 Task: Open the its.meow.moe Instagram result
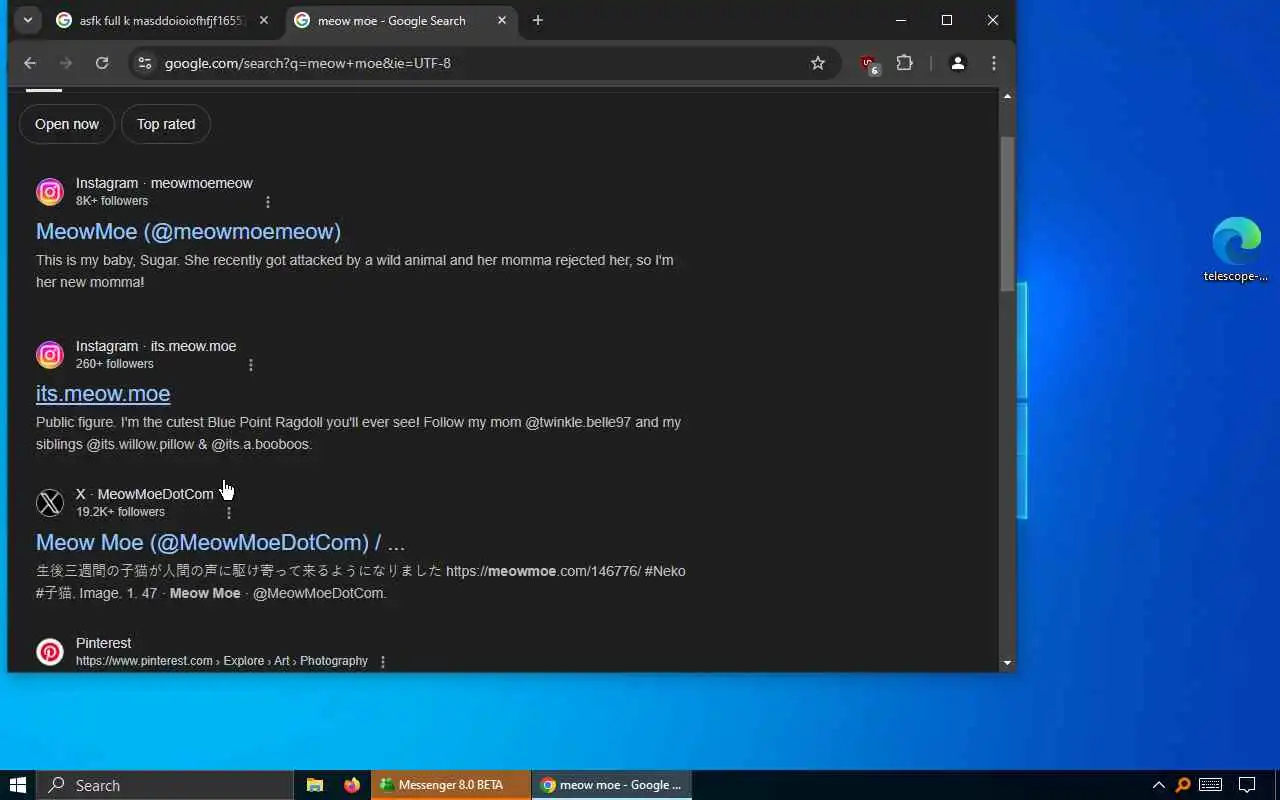pos(103,393)
